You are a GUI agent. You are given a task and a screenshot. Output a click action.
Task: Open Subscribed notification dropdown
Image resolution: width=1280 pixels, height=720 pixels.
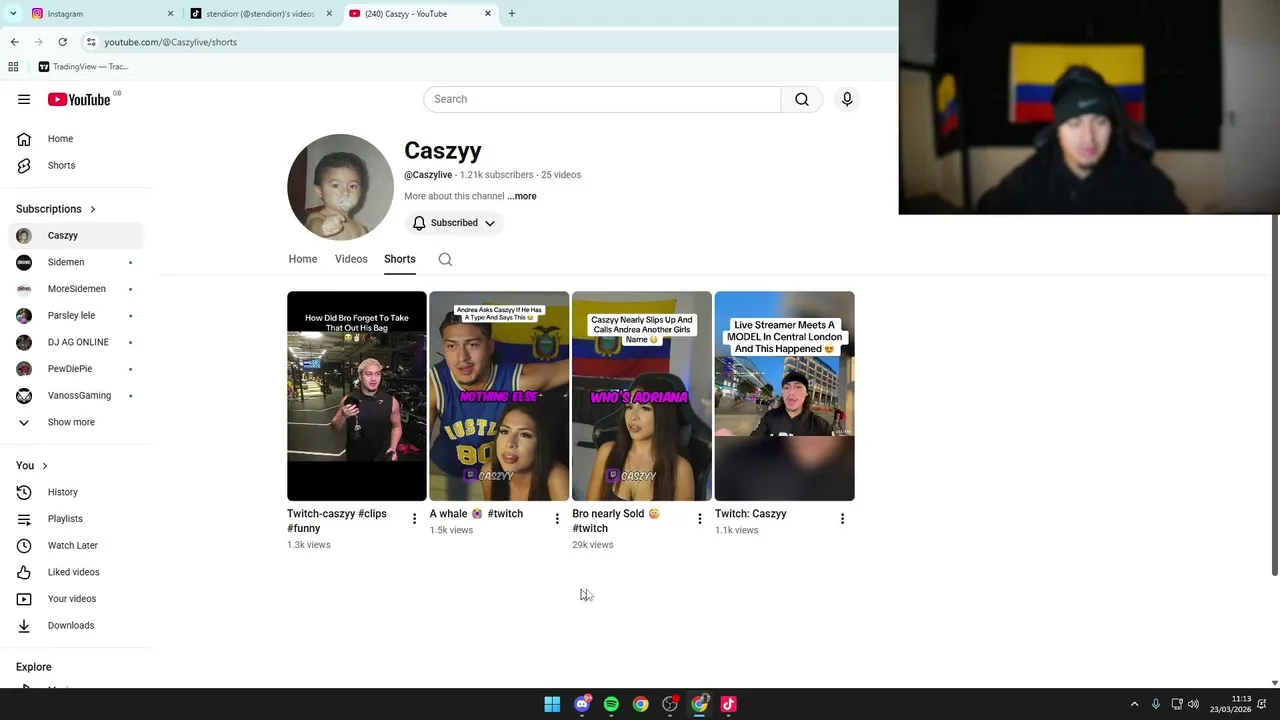click(454, 223)
